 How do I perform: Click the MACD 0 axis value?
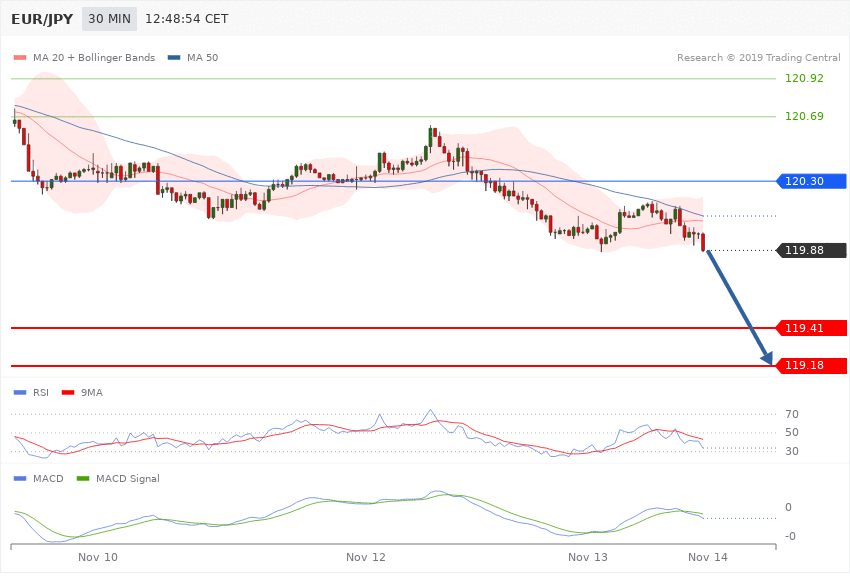coord(788,507)
